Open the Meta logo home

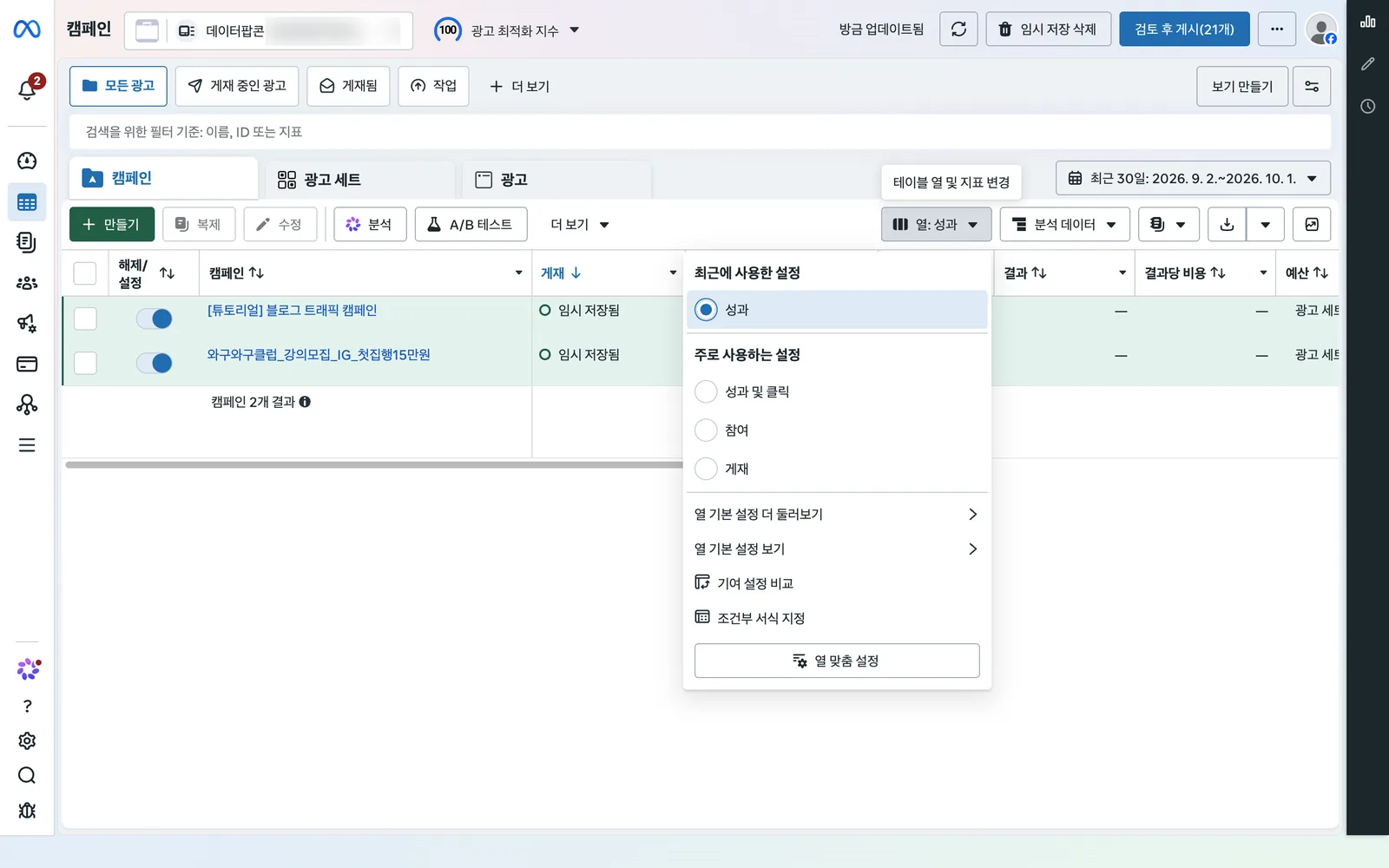click(27, 30)
